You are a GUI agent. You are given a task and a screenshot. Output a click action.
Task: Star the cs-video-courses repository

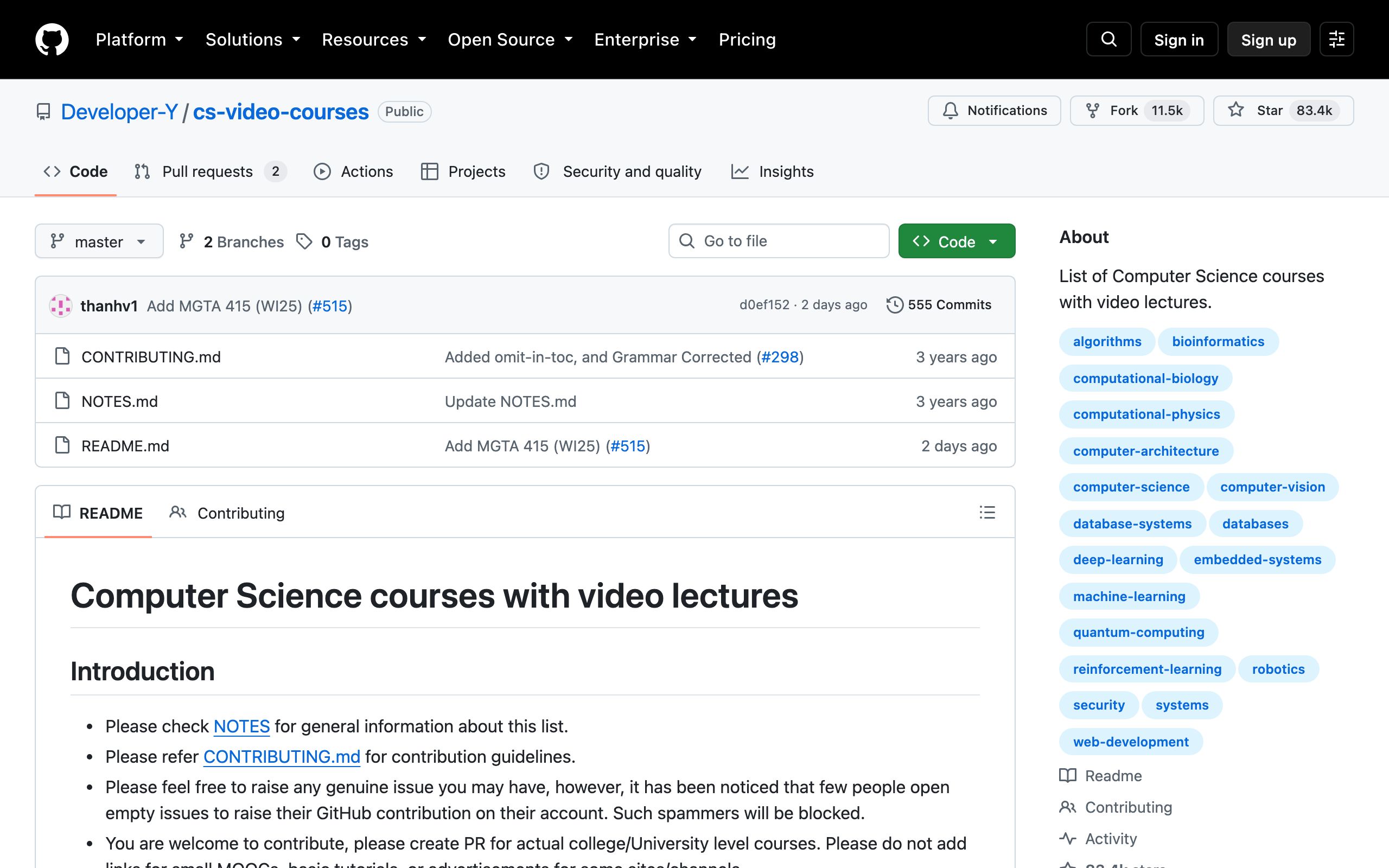[x=1283, y=110]
